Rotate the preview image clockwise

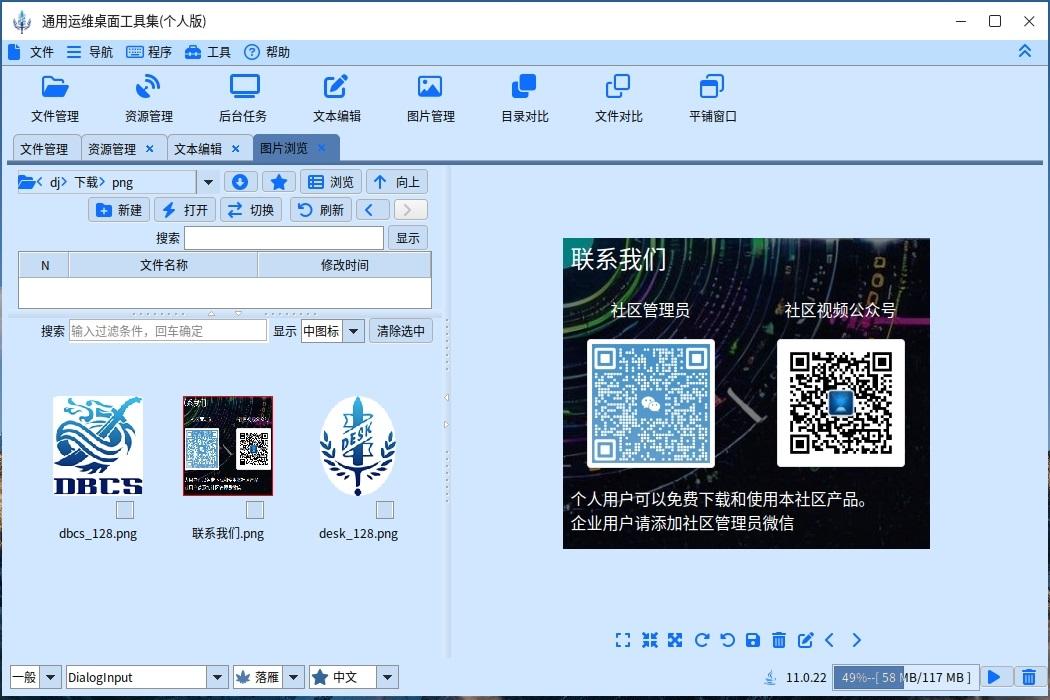(702, 640)
